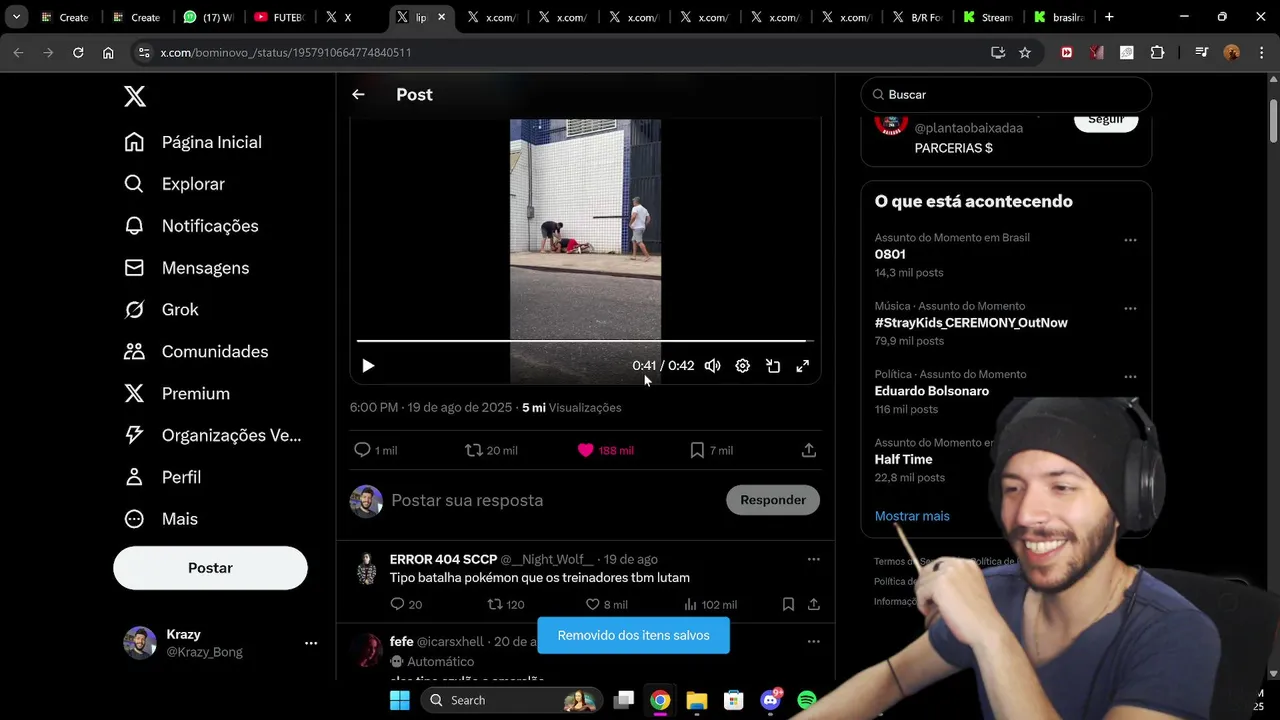Expand video to fullscreen
The height and width of the screenshot is (720, 1280).
[802, 366]
